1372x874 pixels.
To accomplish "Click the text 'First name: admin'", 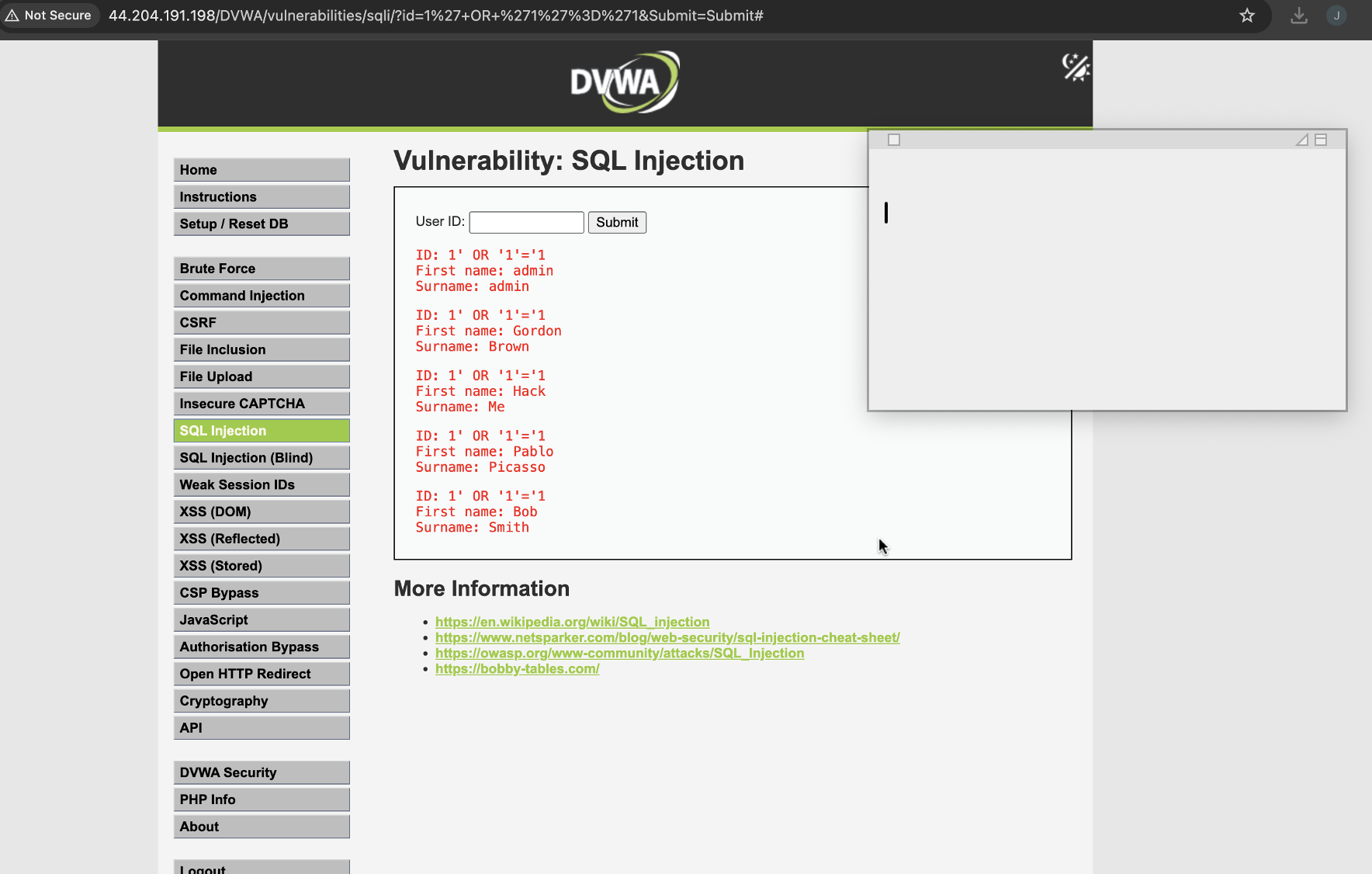I will (485, 271).
